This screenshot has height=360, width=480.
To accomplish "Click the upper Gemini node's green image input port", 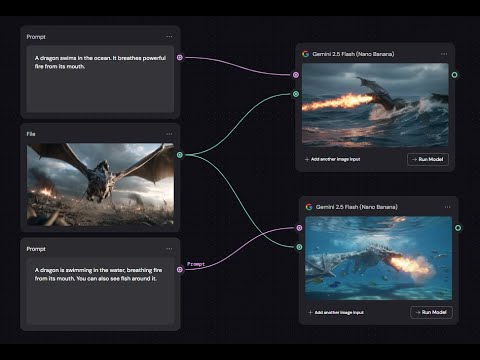I will pyautogui.click(x=296, y=94).
